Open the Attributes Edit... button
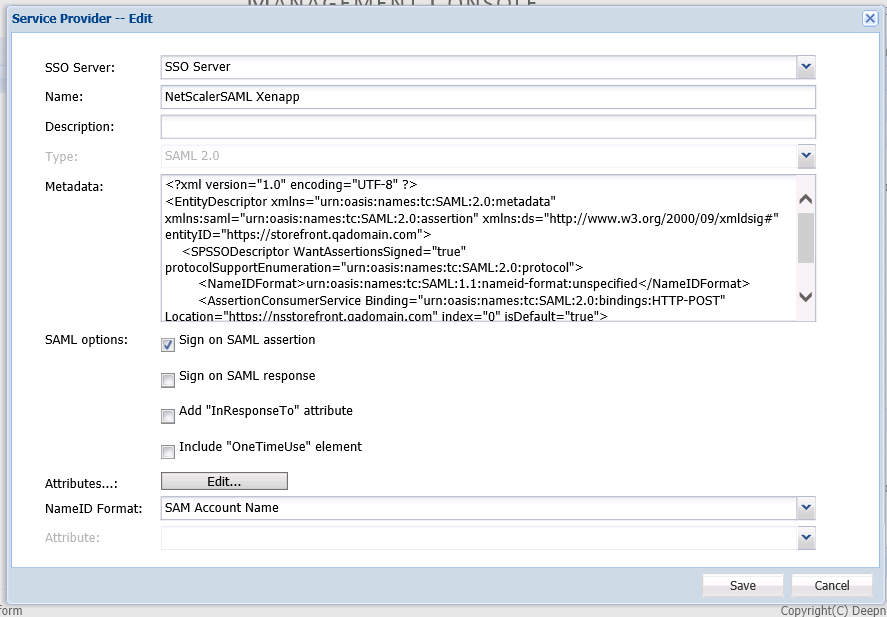Screen dimensions: 887x617 (224, 482)
